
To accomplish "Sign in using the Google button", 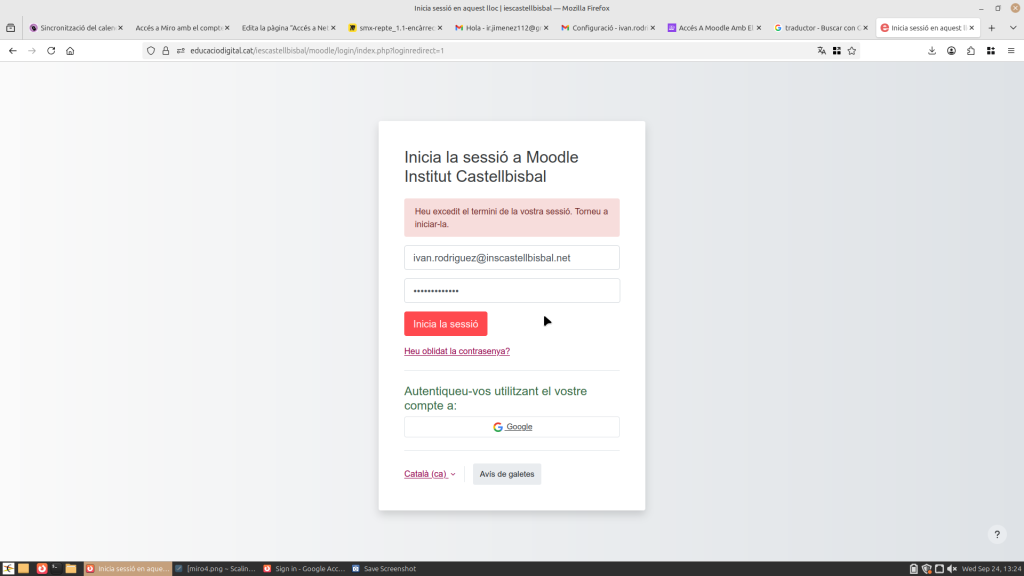I will click(512, 427).
